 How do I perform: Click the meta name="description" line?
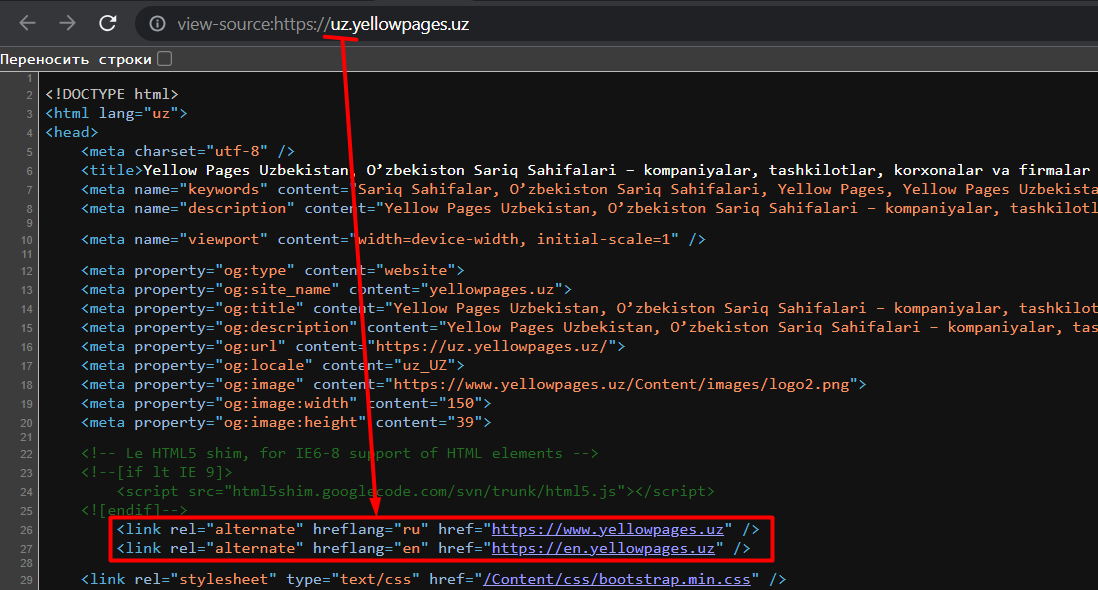[x=590, y=208]
